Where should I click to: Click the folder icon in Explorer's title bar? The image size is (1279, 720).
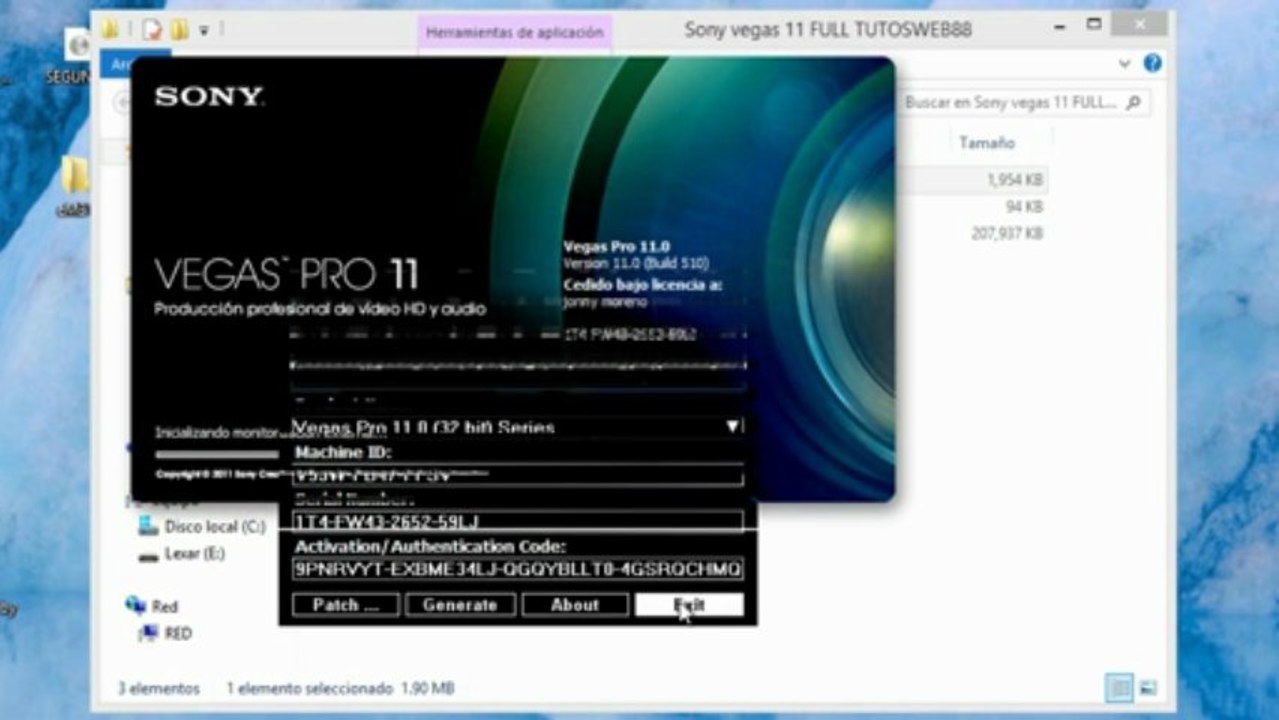[110, 30]
